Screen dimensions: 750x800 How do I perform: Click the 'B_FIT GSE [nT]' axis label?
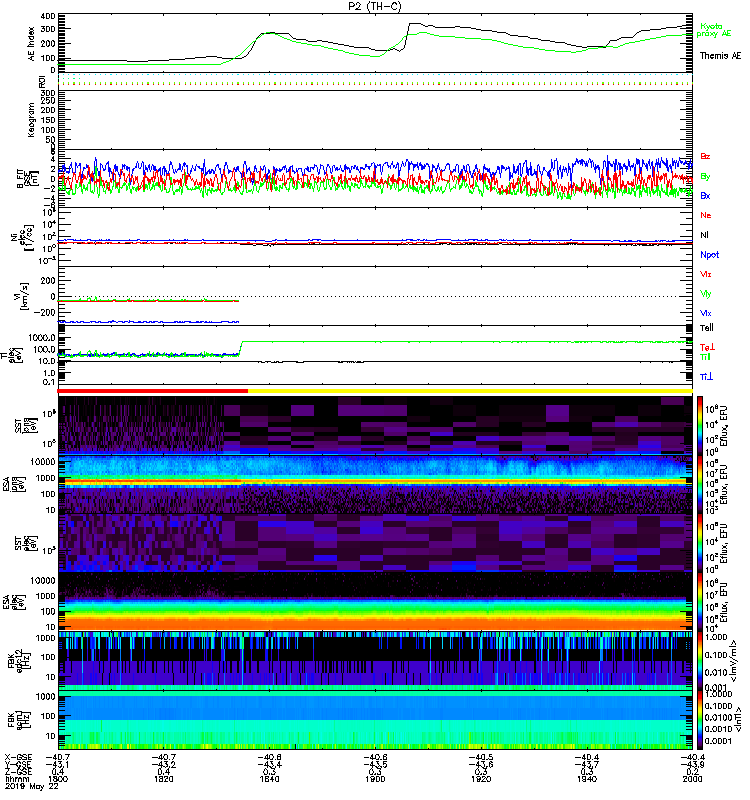click(26, 179)
